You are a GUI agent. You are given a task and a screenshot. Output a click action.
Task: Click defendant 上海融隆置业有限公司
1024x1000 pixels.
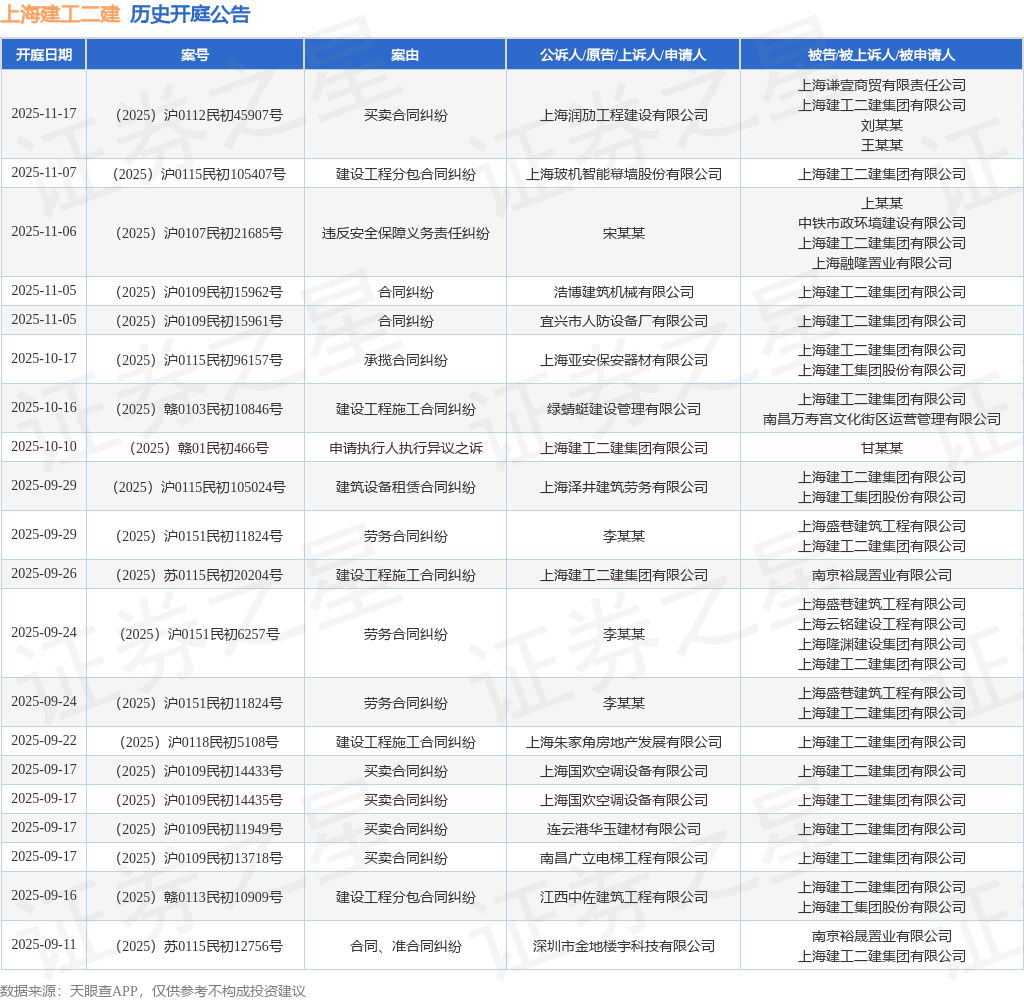tap(882, 263)
